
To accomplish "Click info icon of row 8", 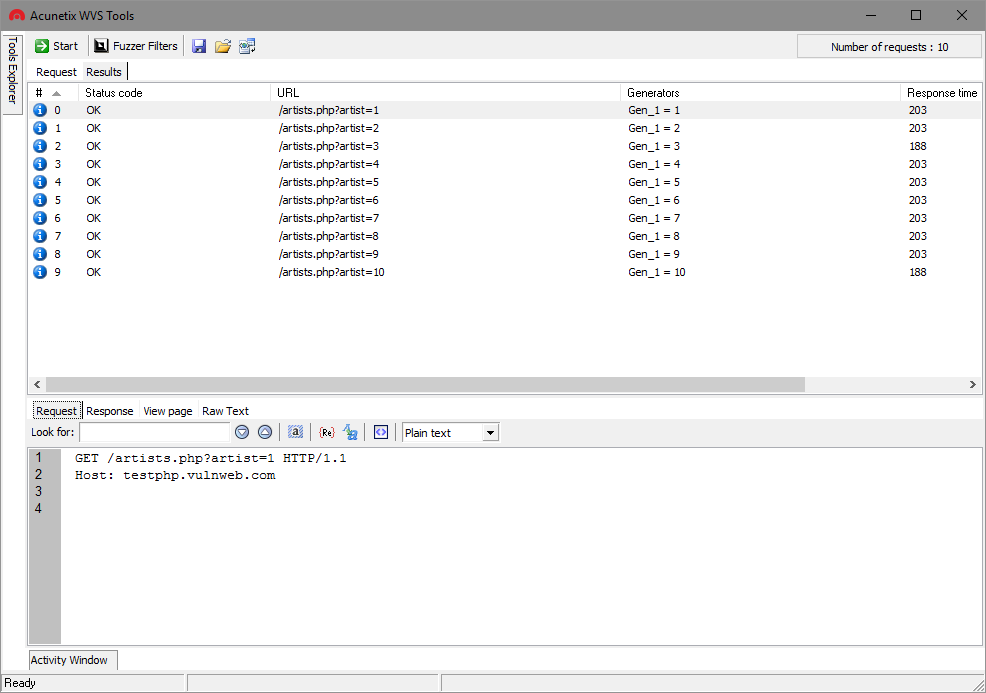I will click(x=40, y=254).
